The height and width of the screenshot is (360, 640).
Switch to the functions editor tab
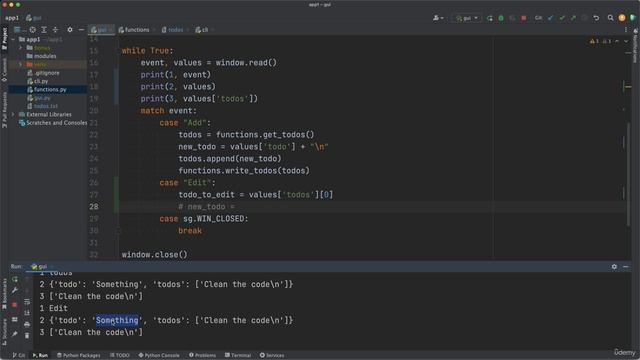pos(136,30)
